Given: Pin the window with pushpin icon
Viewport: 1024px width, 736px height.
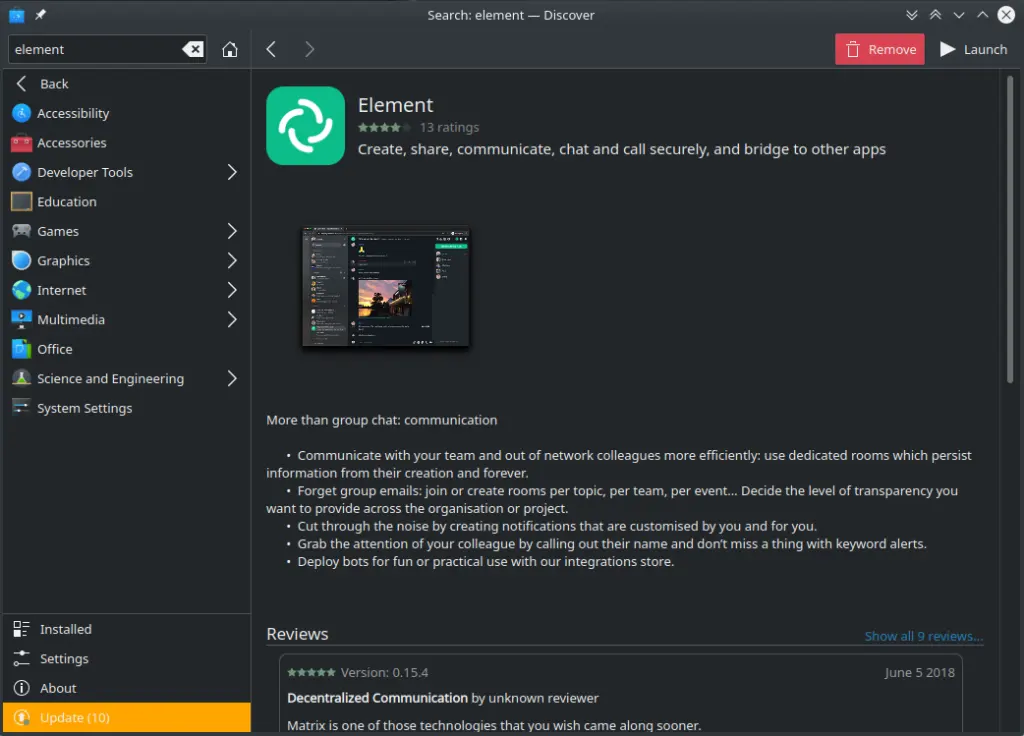Looking at the screenshot, I should click(x=40, y=15).
